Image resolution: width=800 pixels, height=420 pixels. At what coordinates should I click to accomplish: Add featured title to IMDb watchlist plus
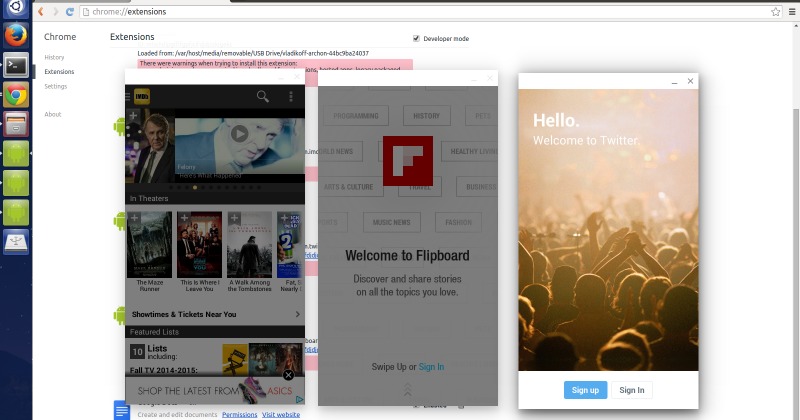(x=133, y=115)
